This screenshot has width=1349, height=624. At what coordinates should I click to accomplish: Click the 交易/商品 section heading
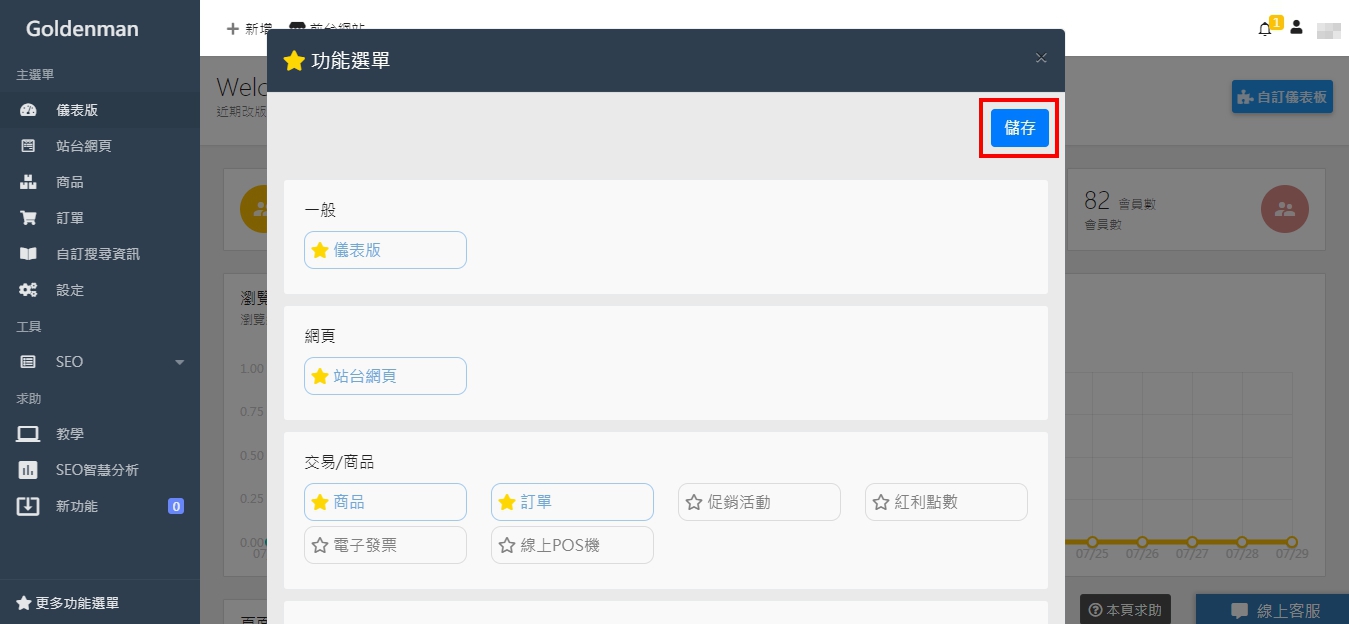click(x=339, y=462)
